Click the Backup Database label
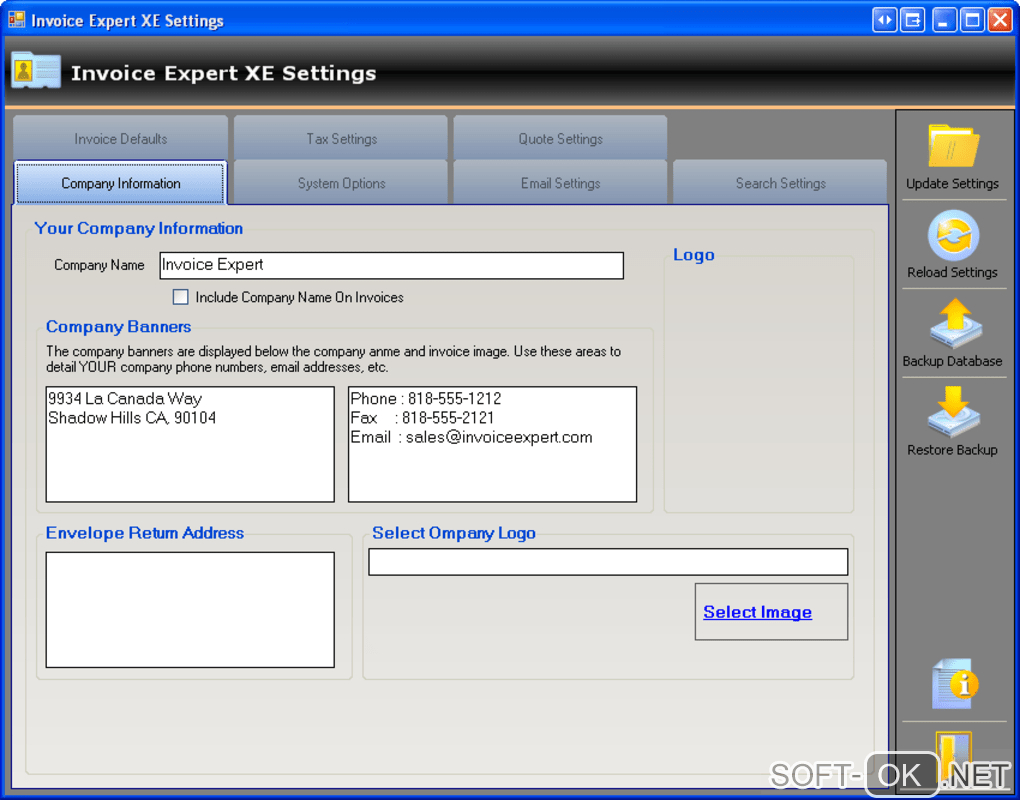This screenshot has height=800, width=1020. click(952, 361)
